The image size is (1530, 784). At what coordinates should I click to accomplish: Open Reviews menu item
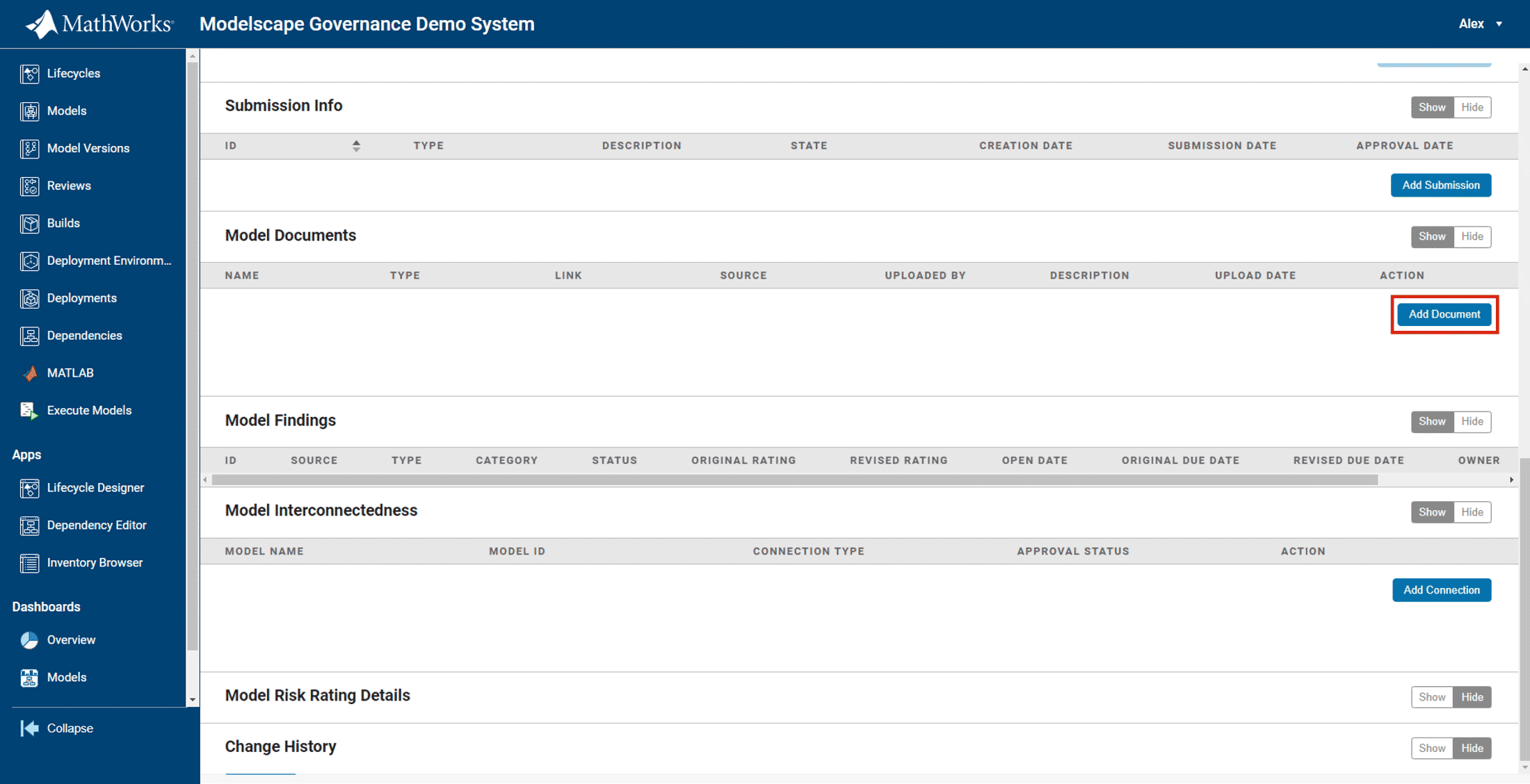[69, 186]
